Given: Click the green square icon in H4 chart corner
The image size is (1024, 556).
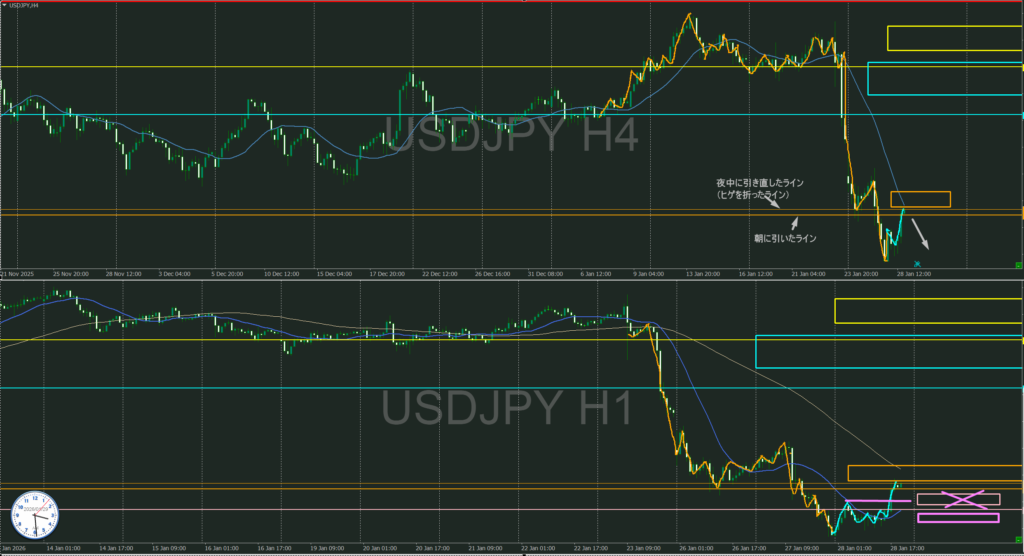Looking at the screenshot, I should click(1018, 264).
